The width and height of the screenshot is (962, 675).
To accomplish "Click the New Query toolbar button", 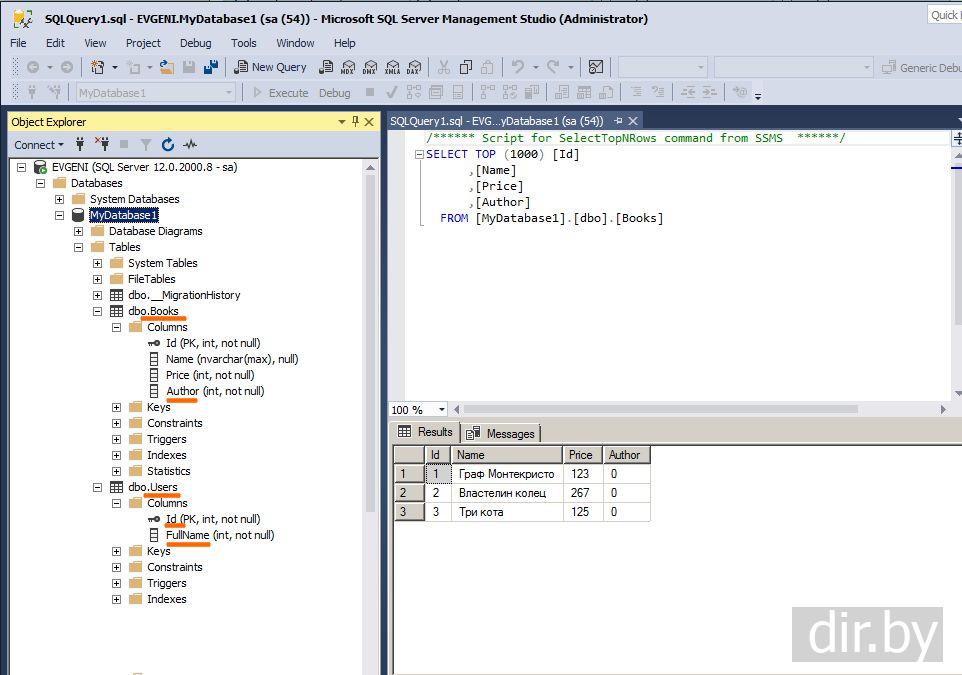I will [270, 67].
